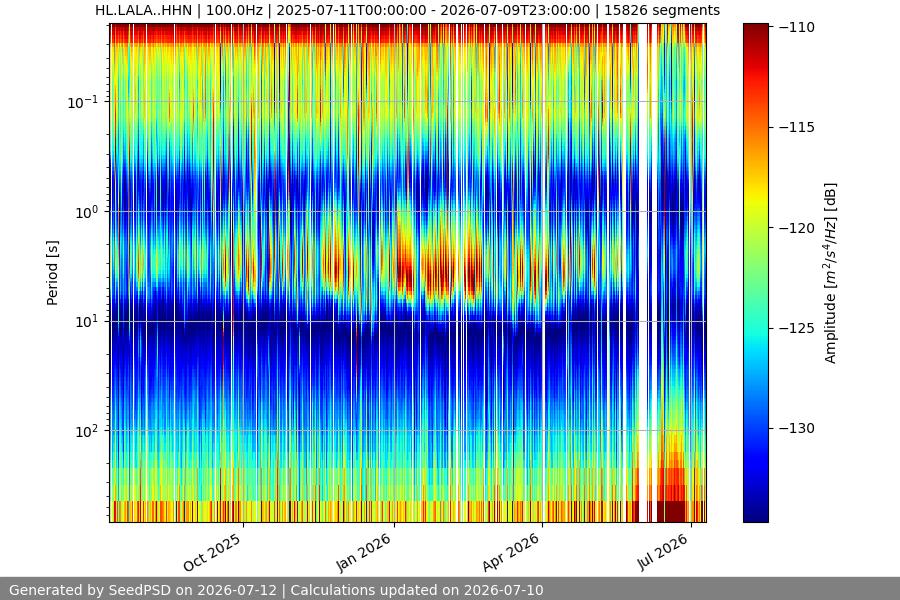
Task: Click the −110 colorbar tick label
Action: [x=797, y=27]
